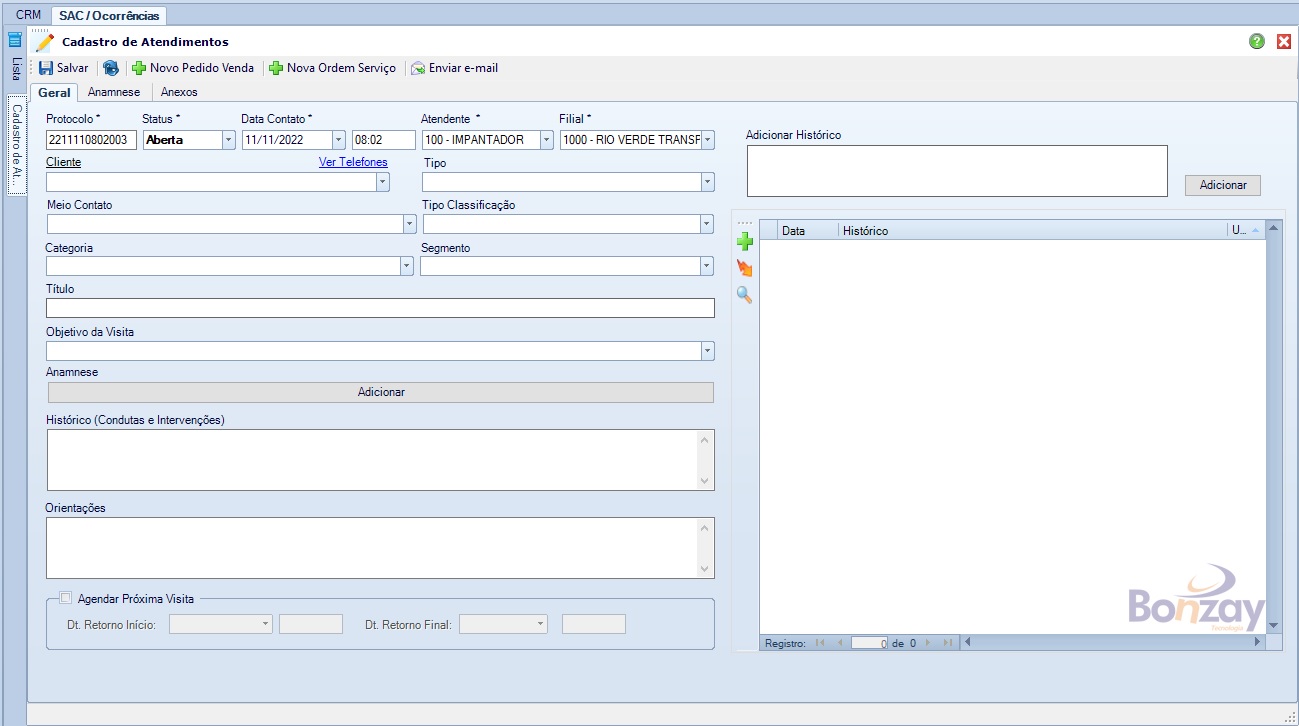The height and width of the screenshot is (726, 1299).
Task: Click the Orientações text area
Action: click(x=380, y=548)
